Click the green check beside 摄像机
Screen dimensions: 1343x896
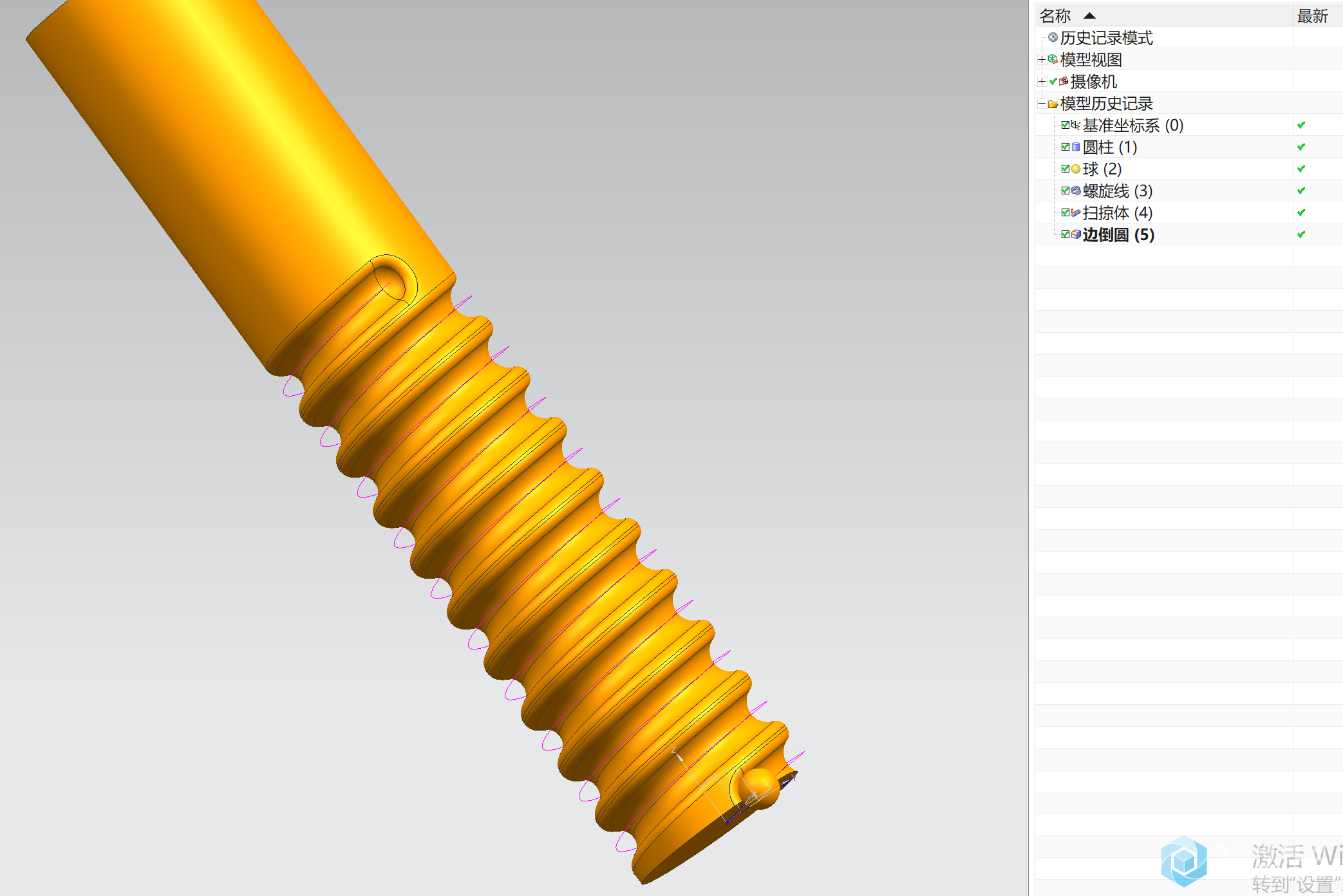pyautogui.click(x=1053, y=81)
